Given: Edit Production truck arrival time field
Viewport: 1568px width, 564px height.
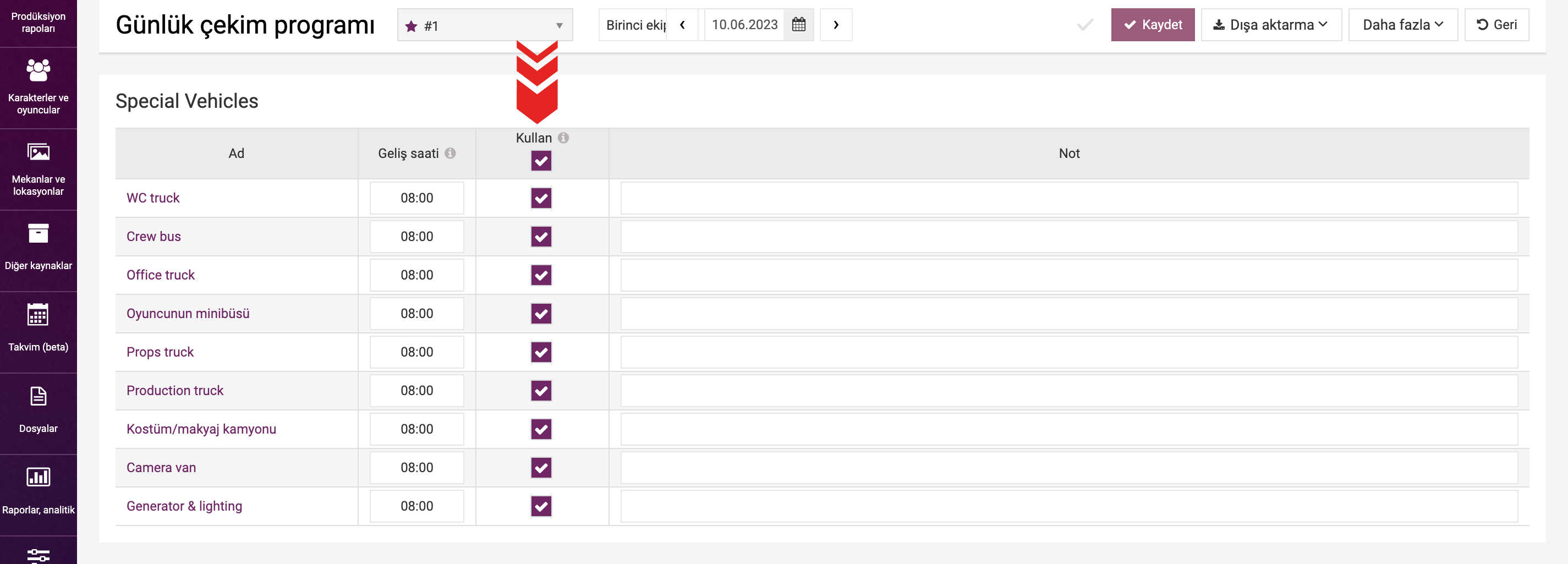Looking at the screenshot, I should 417,391.
